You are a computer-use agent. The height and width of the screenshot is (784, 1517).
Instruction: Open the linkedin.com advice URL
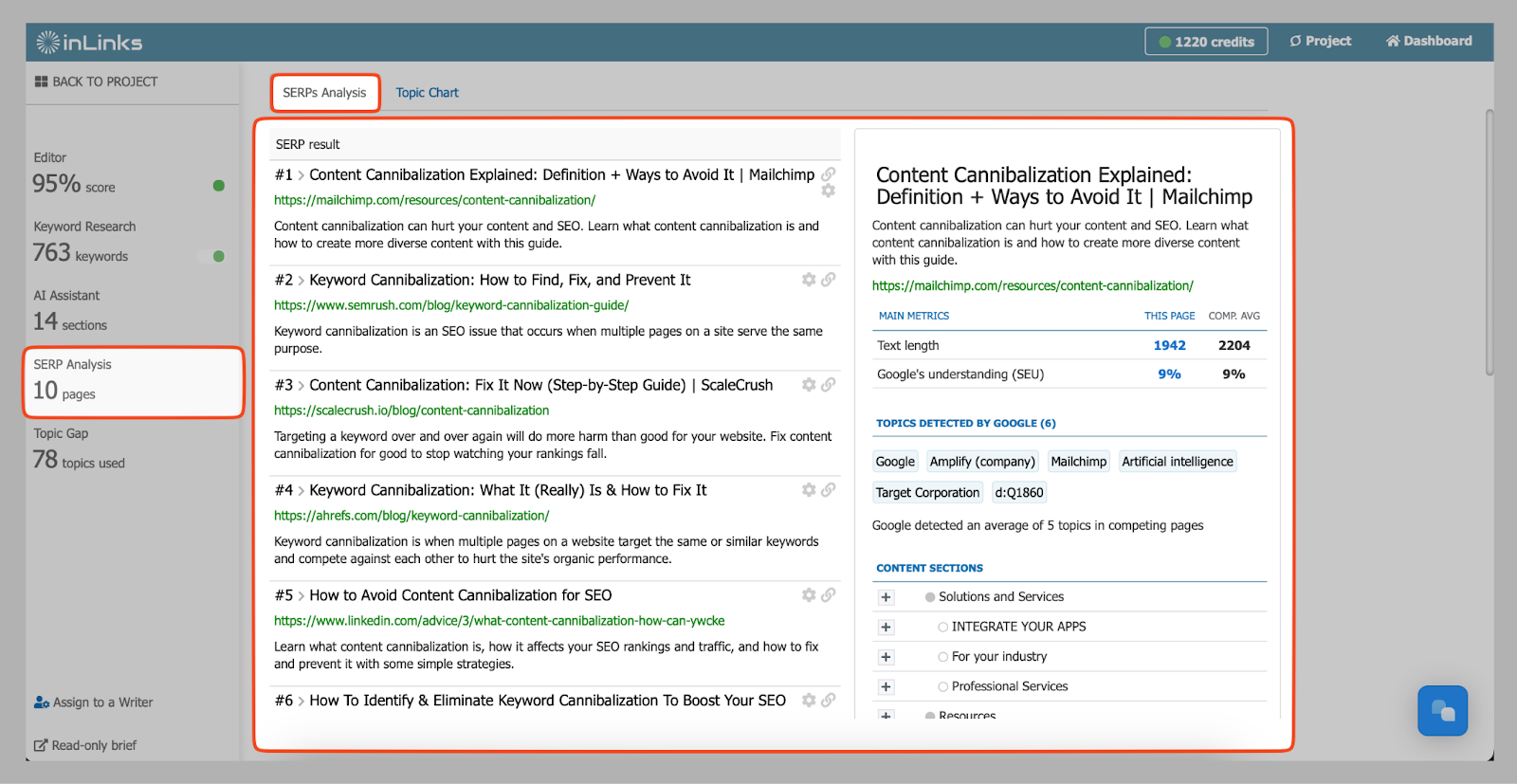tap(499, 621)
